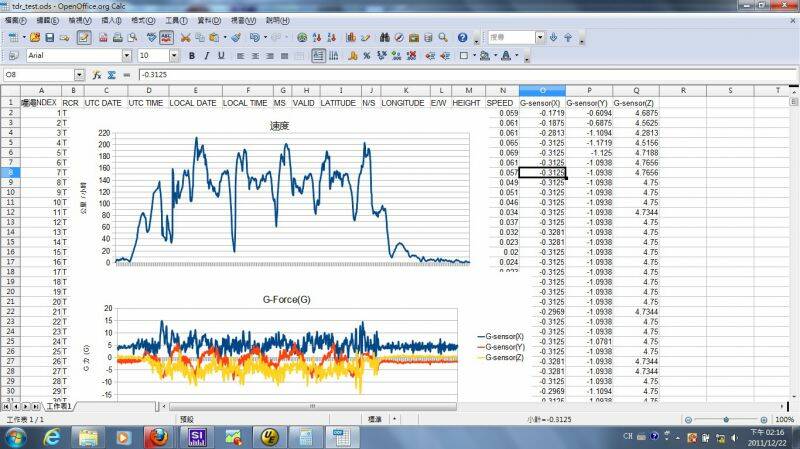Expand the Paste options arrow
The height and width of the screenshot is (449, 800).
click(224, 38)
